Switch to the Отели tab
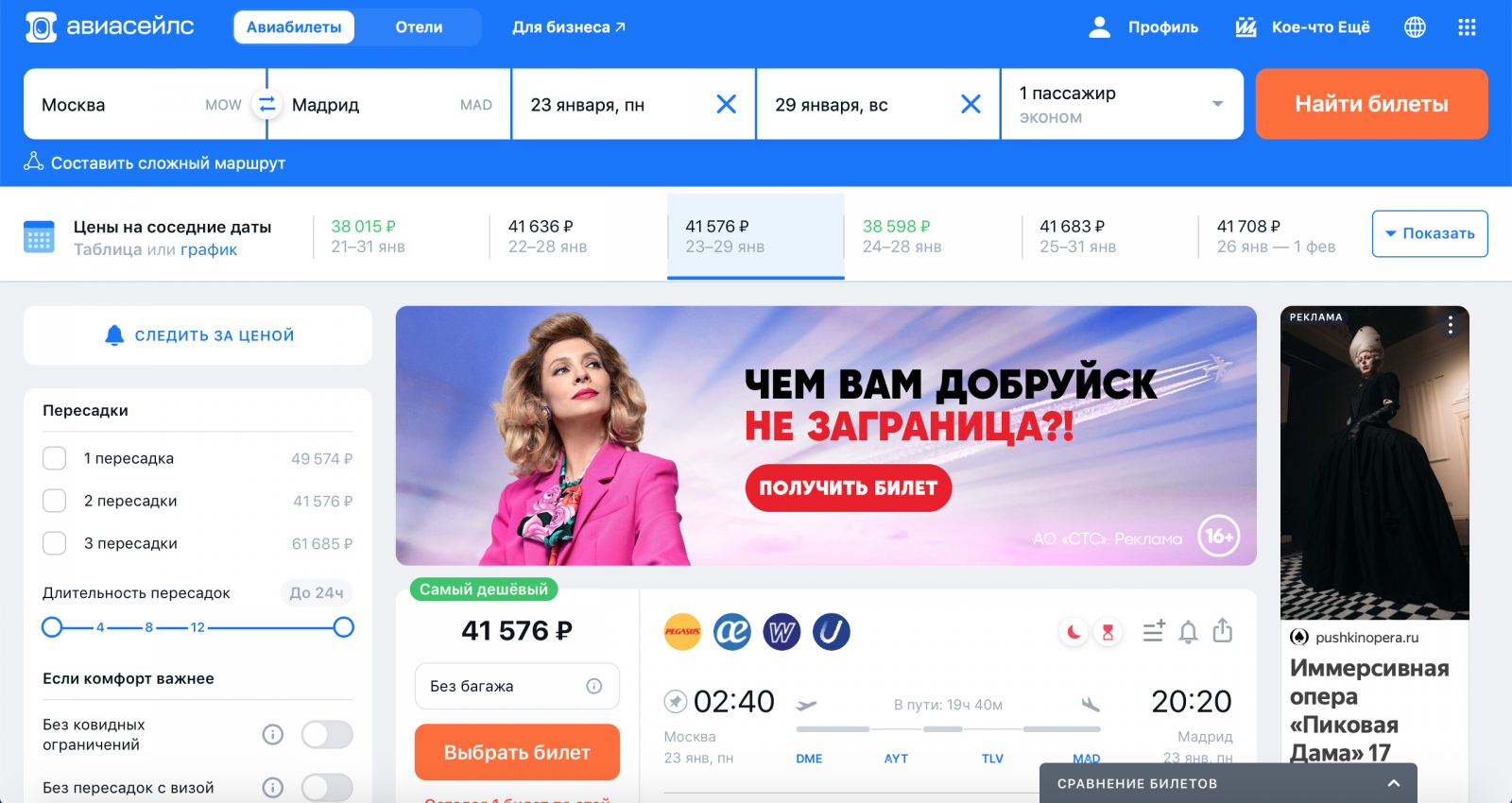The height and width of the screenshot is (803, 1512). pyautogui.click(x=419, y=27)
